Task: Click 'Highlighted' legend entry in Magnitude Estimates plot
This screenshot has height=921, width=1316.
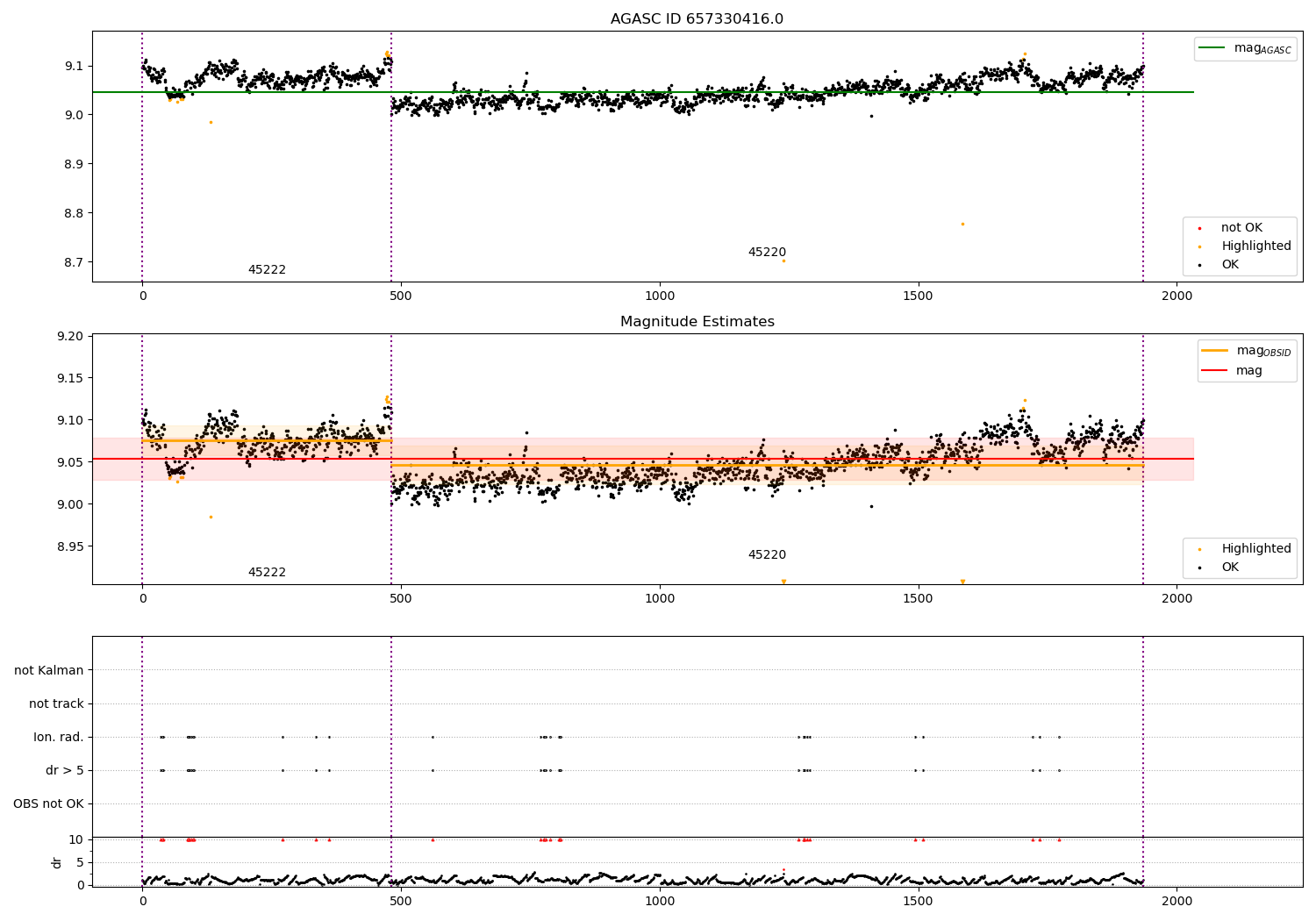Action: tap(1255, 549)
